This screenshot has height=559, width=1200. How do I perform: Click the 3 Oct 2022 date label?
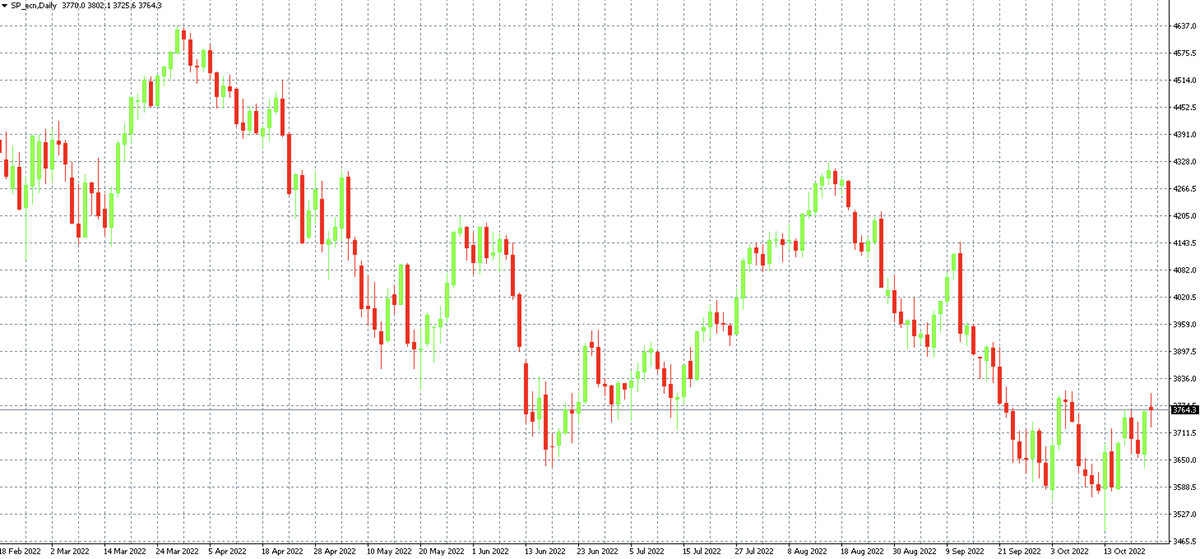1072,551
